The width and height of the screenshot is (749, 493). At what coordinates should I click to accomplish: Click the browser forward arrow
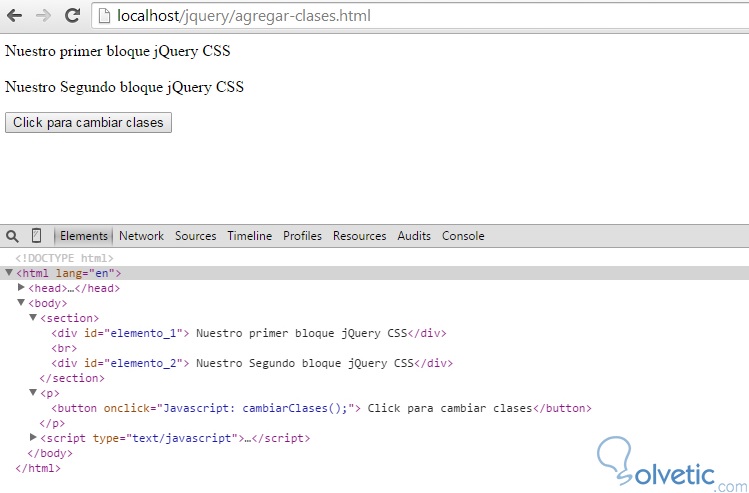[x=43, y=16]
